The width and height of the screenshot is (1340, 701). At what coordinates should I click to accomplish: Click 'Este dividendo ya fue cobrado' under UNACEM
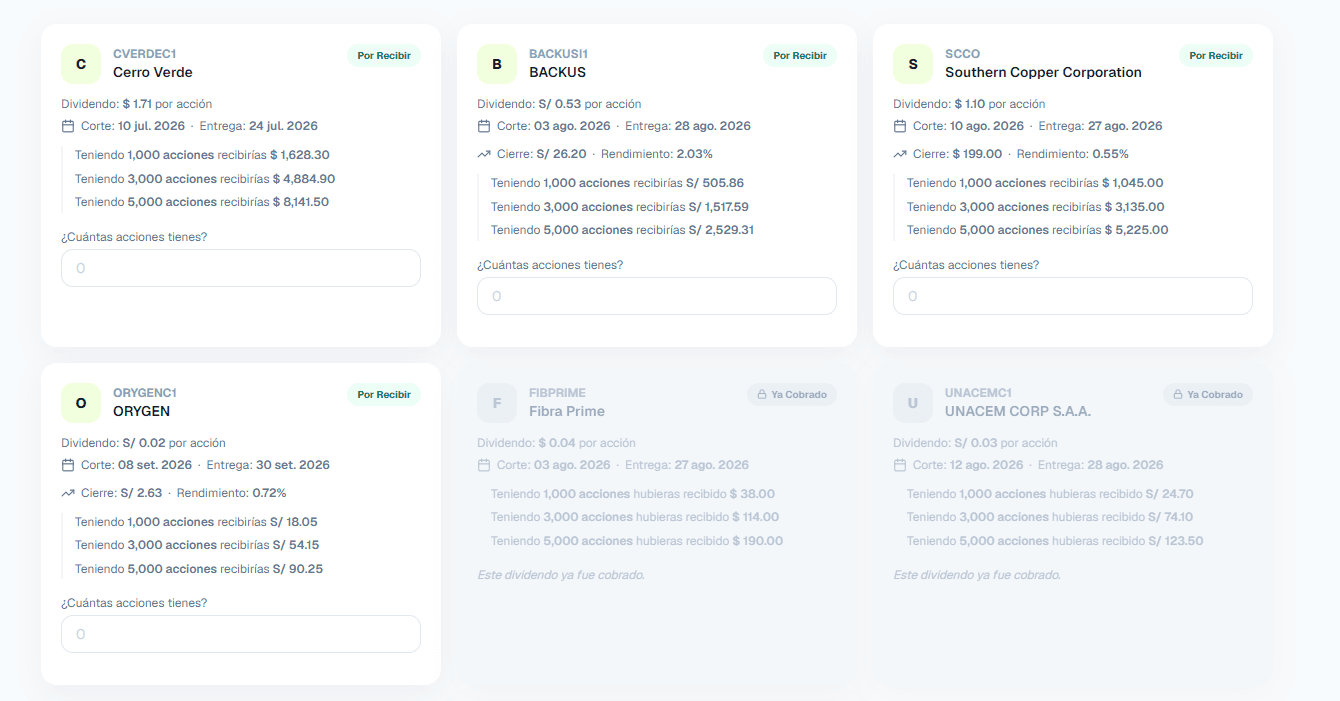977,575
